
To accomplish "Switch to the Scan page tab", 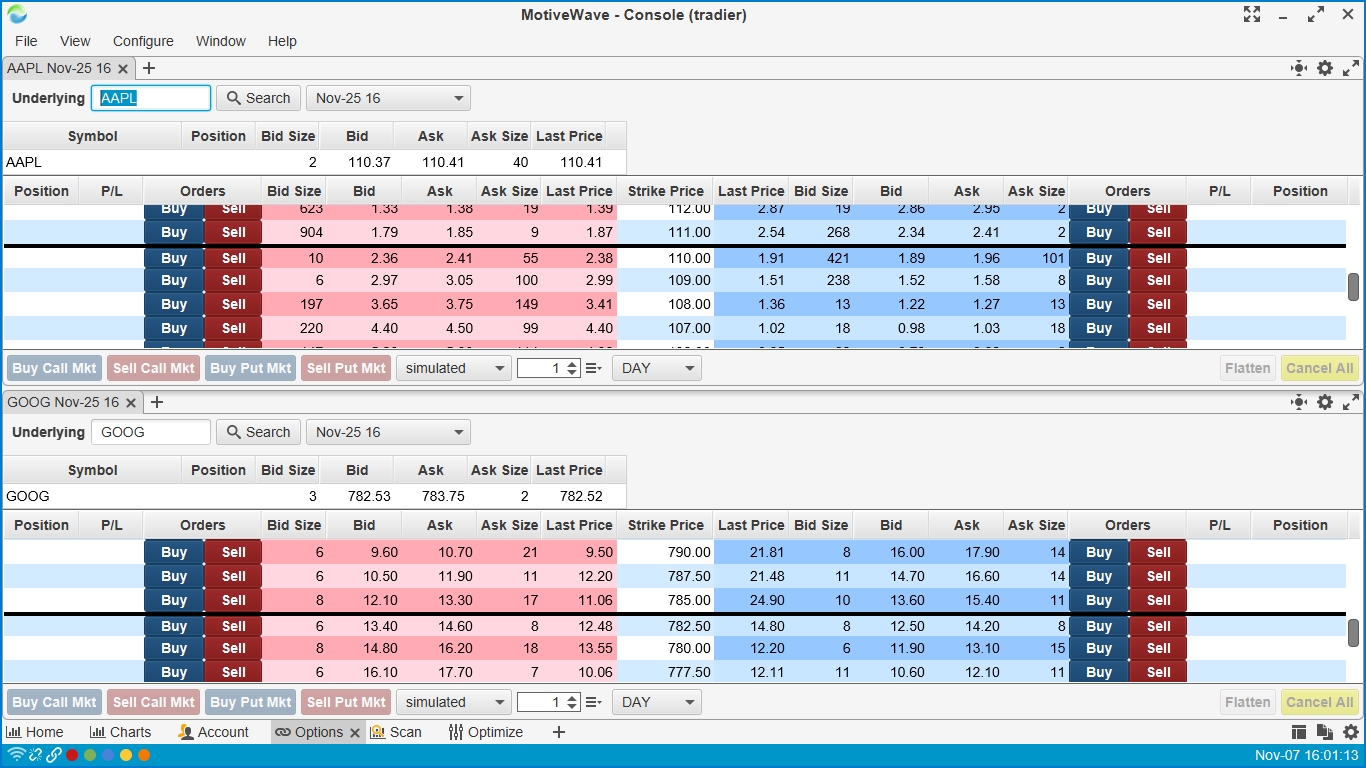I will [396, 732].
